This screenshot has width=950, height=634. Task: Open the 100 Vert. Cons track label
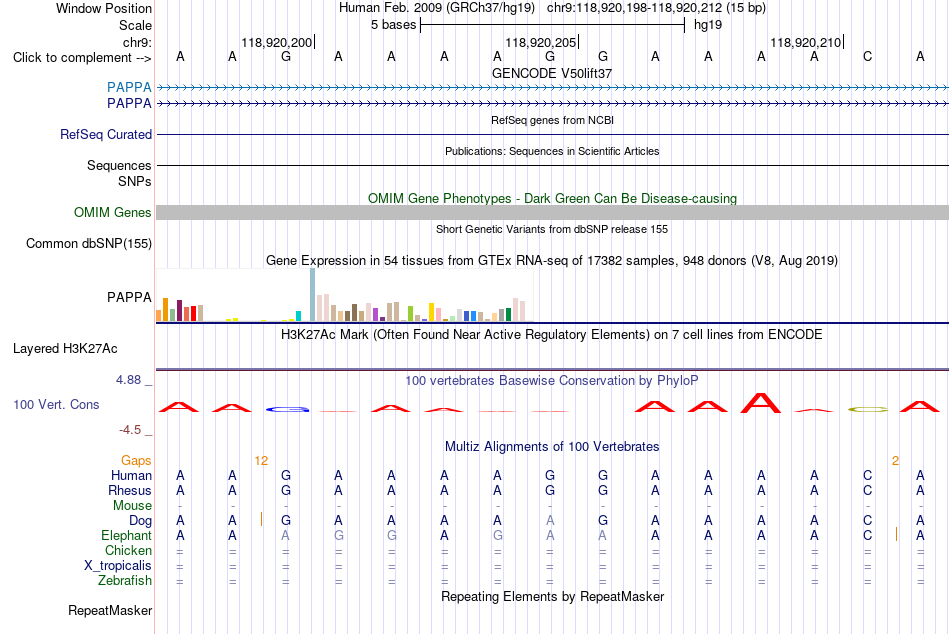tap(56, 404)
